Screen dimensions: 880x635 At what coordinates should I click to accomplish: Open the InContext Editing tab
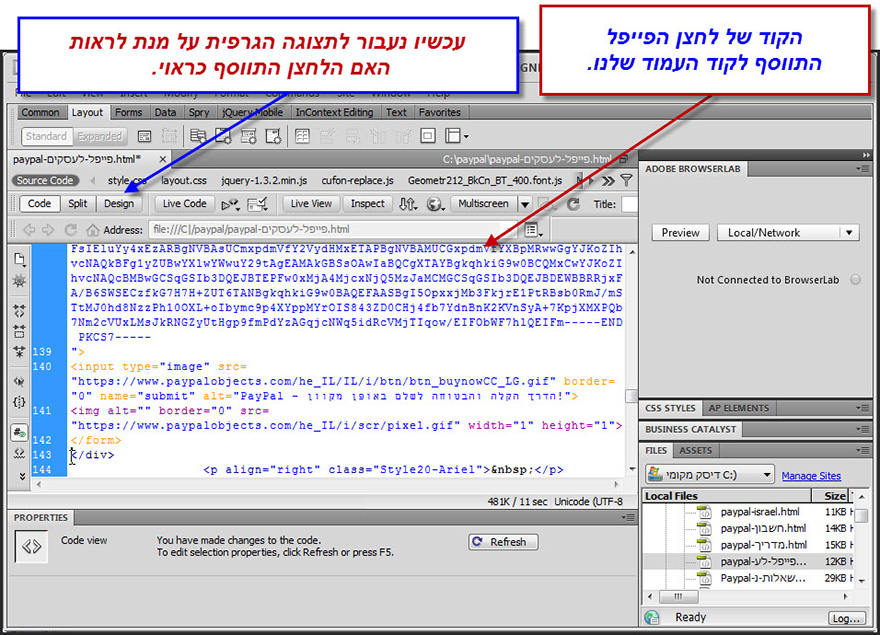tap(334, 112)
